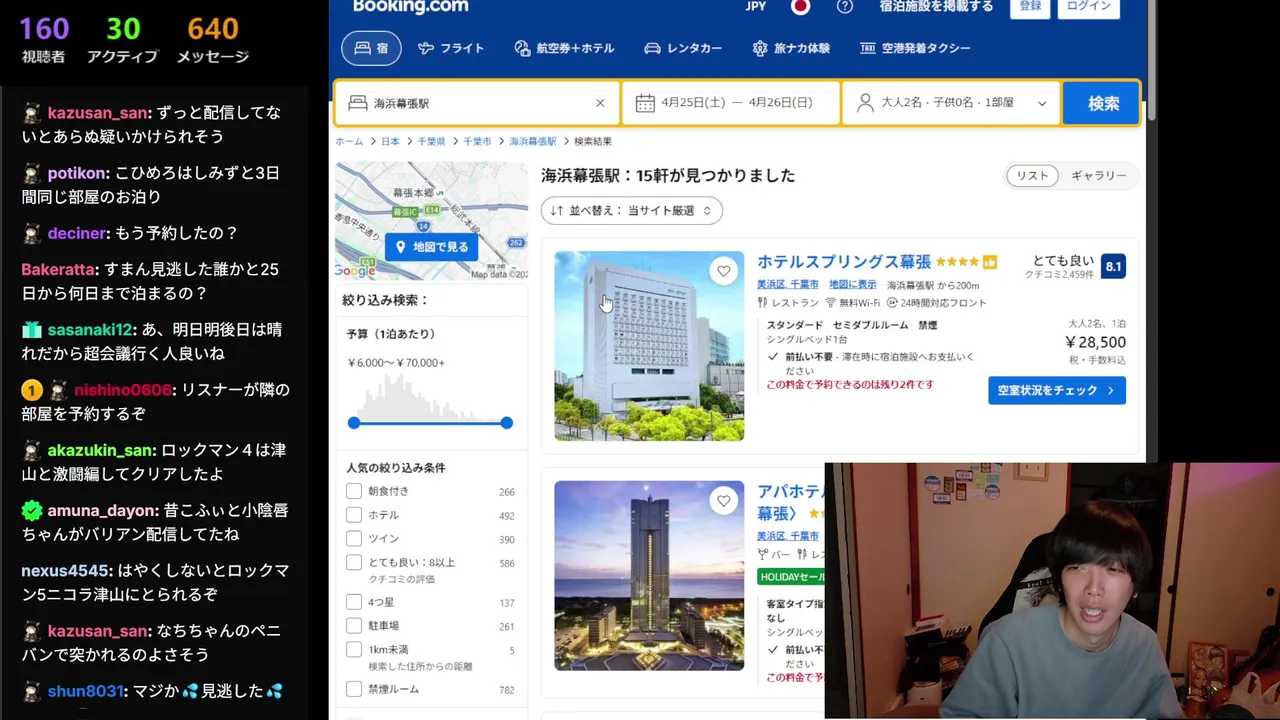Click the 地図で見る map button
Viewport: 1280px width, 720px height.
432,247
